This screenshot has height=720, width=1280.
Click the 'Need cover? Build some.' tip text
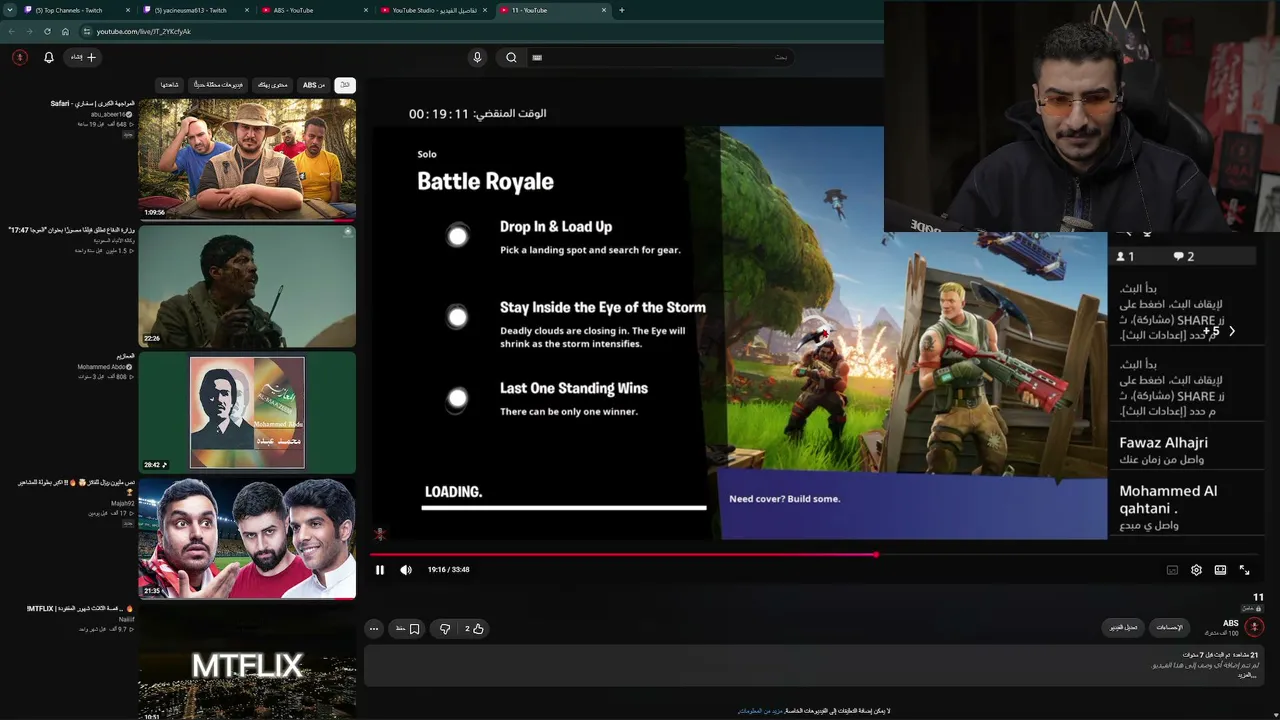tap(785, 499)
